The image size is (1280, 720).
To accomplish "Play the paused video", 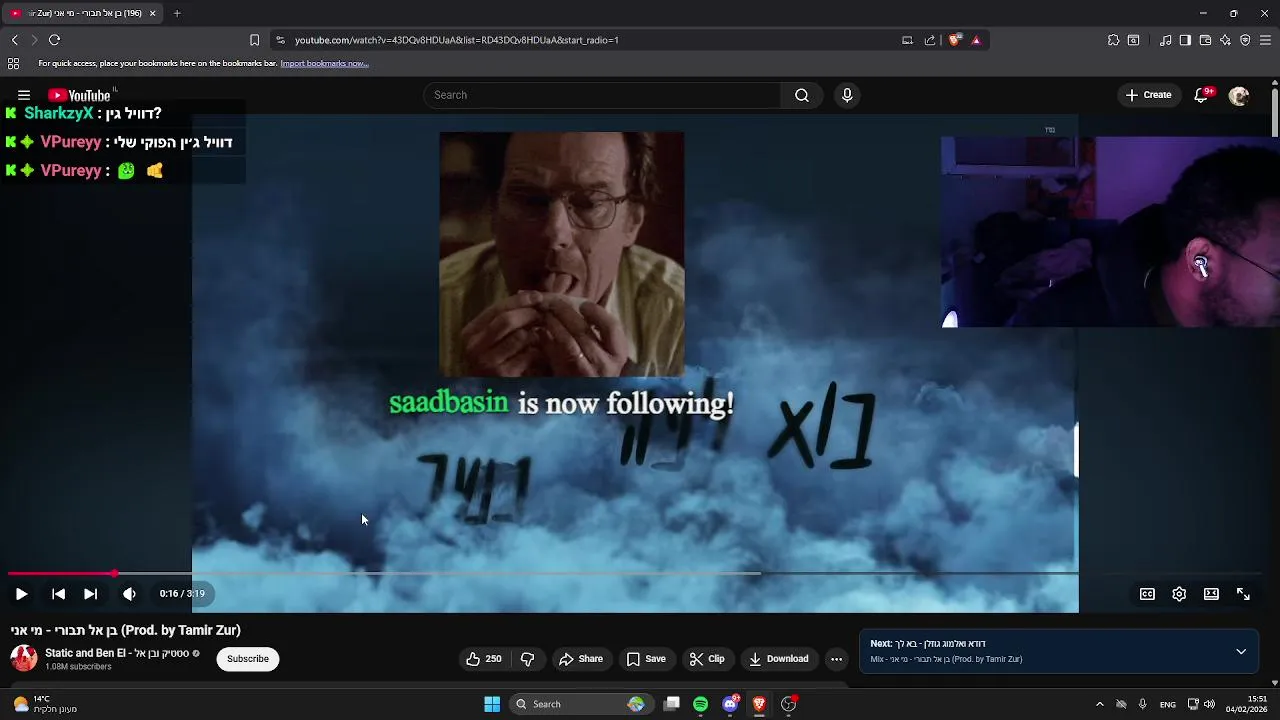I will coord(21,594).
